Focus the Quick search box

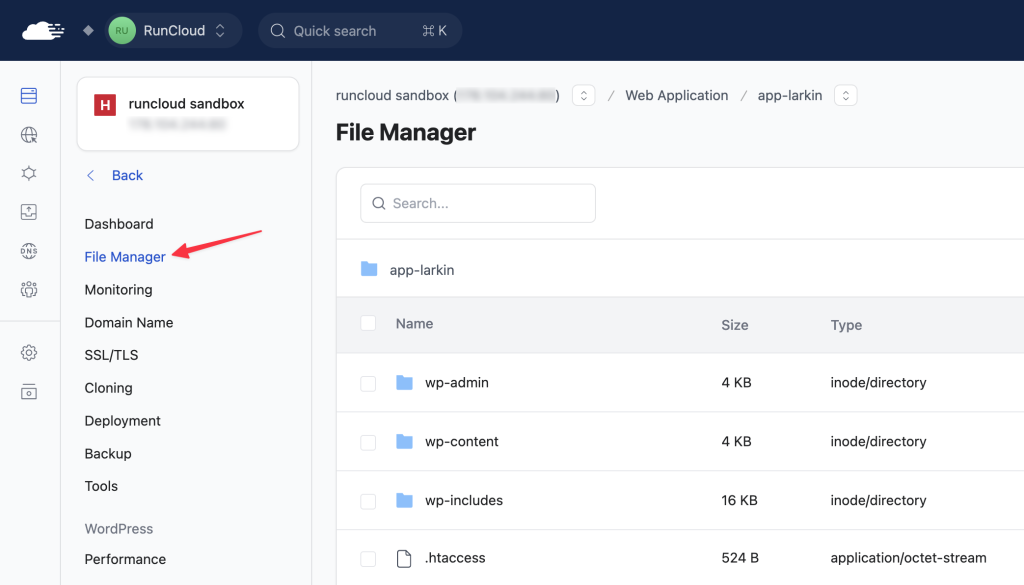click(x=360, y=31)
